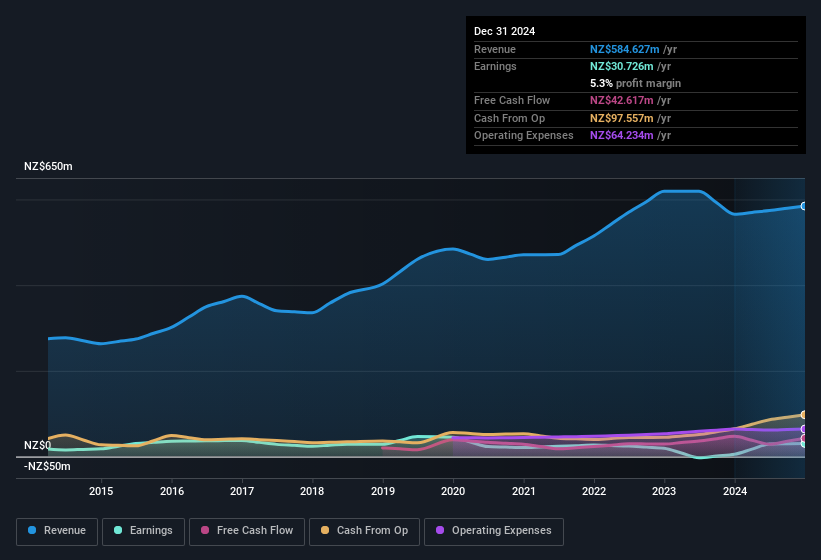Viewport: 821px width, 560px height.
Task: Toggle the Free Cash Flow legend button
Action: pos(247,531)
